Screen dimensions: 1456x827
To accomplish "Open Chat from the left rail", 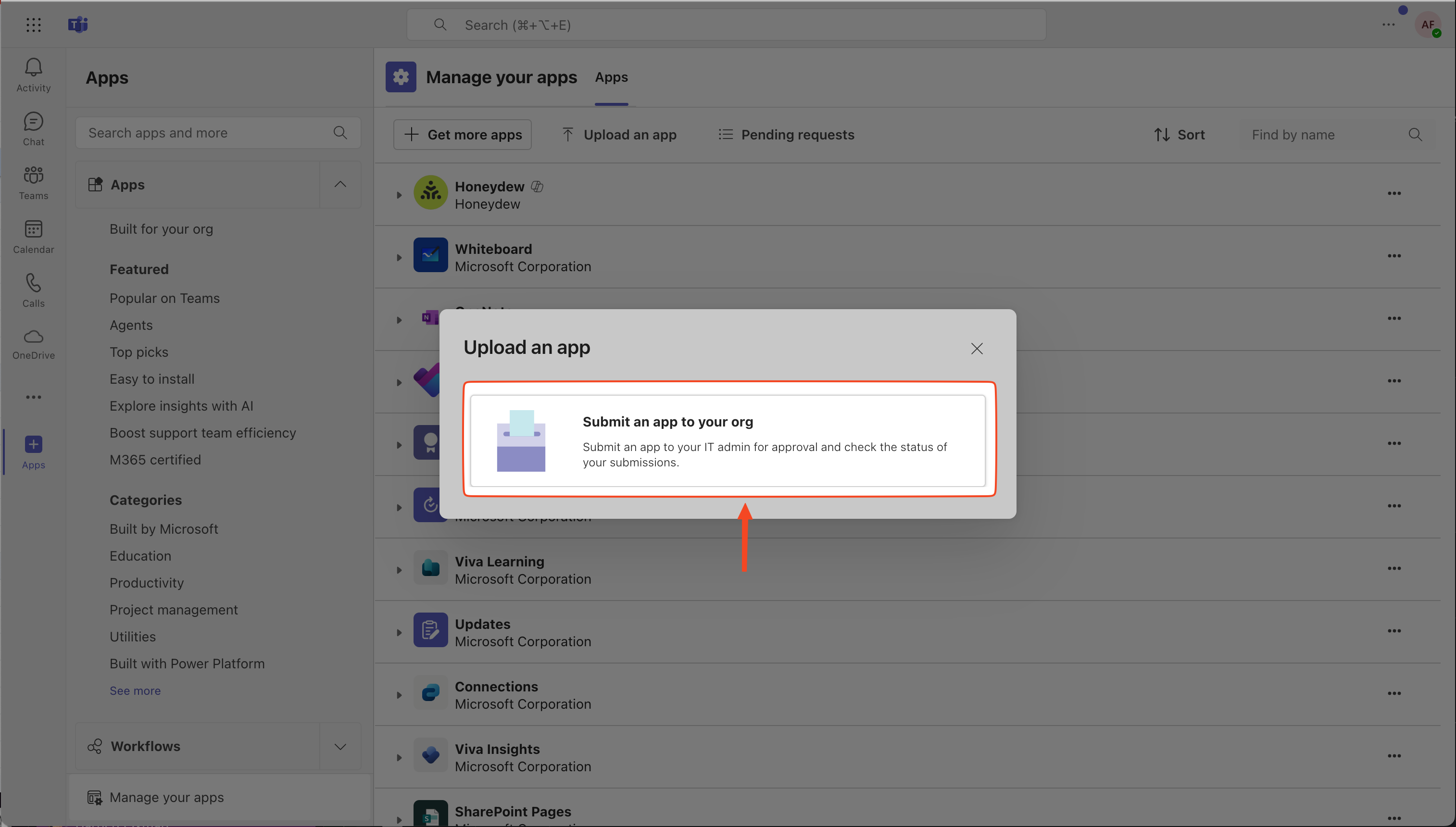I will (x=34, y=128).
